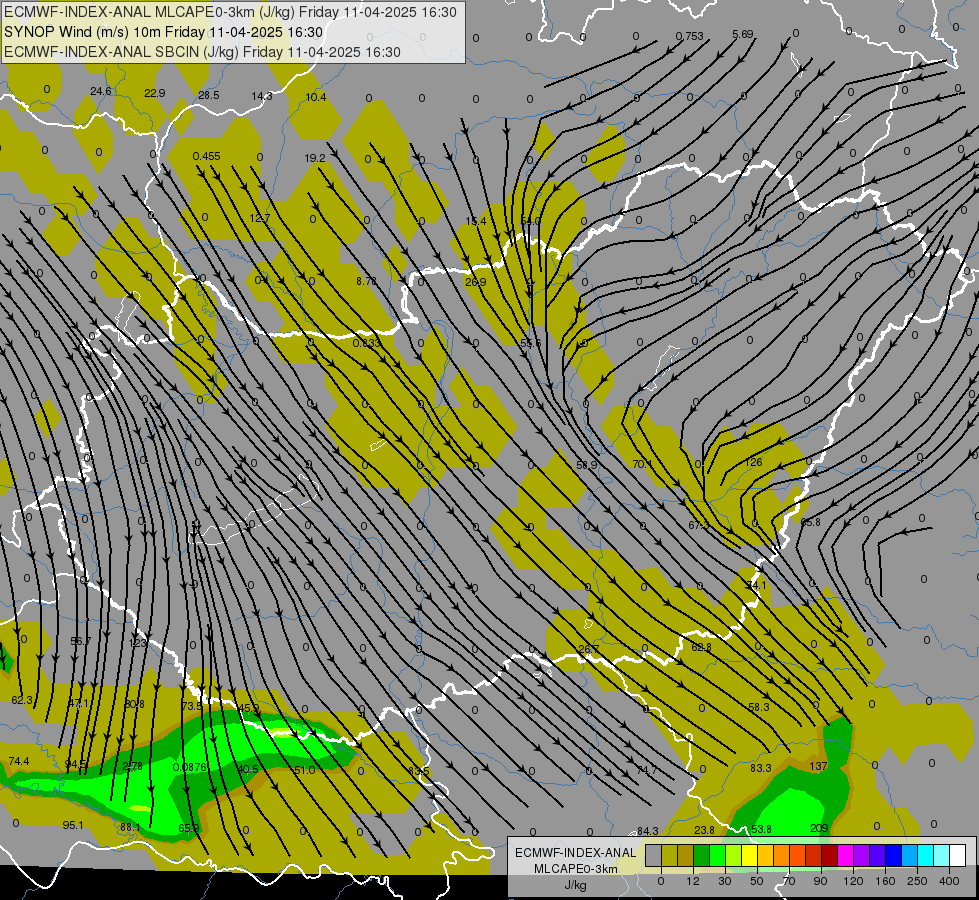The height and width of the screenshot is (900, 979).
Task: Click the map value 2.78
Action: click(132, 766)
